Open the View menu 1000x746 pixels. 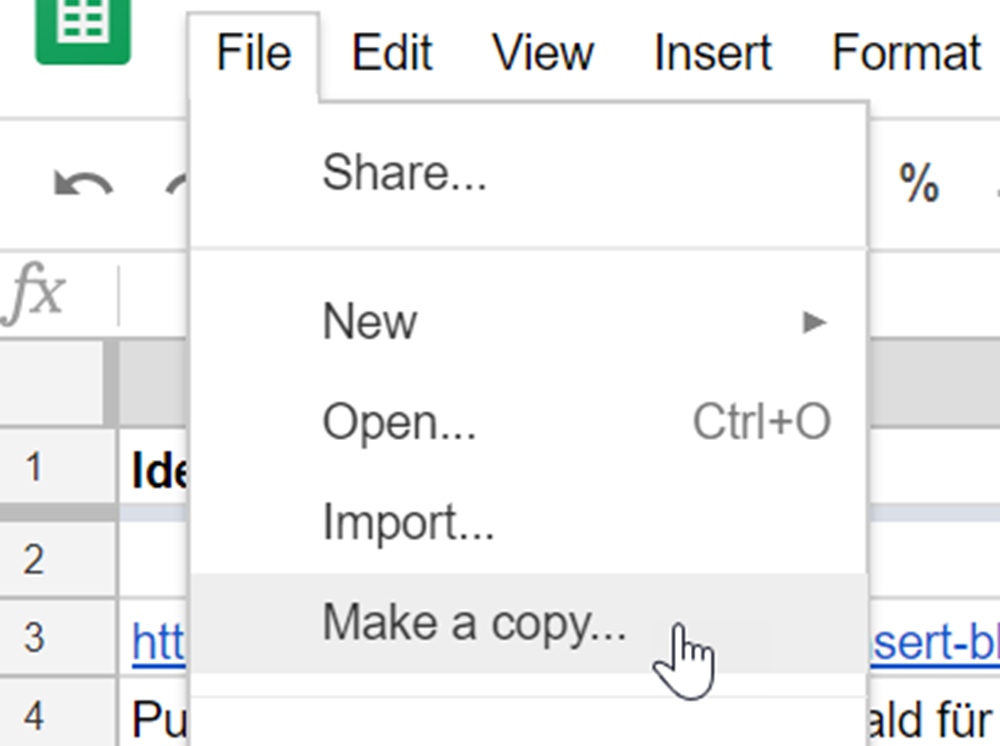(x=543, y=53)
